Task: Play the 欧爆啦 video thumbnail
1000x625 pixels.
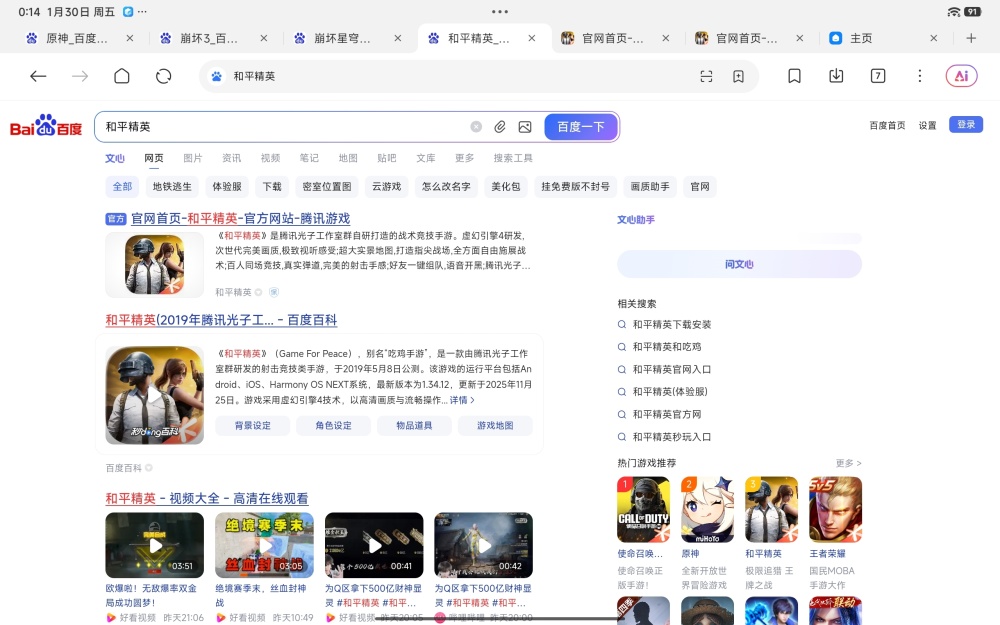Action: [154, 543]
